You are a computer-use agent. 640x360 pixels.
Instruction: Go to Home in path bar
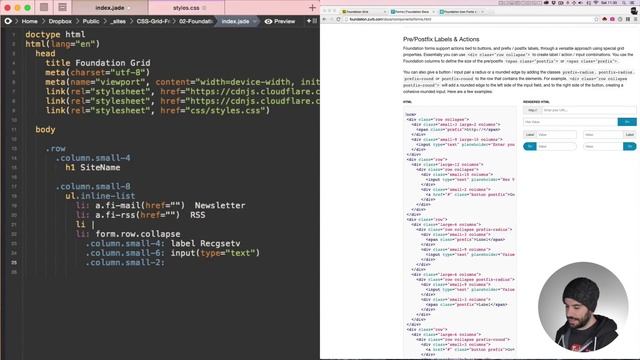(29, 21)
